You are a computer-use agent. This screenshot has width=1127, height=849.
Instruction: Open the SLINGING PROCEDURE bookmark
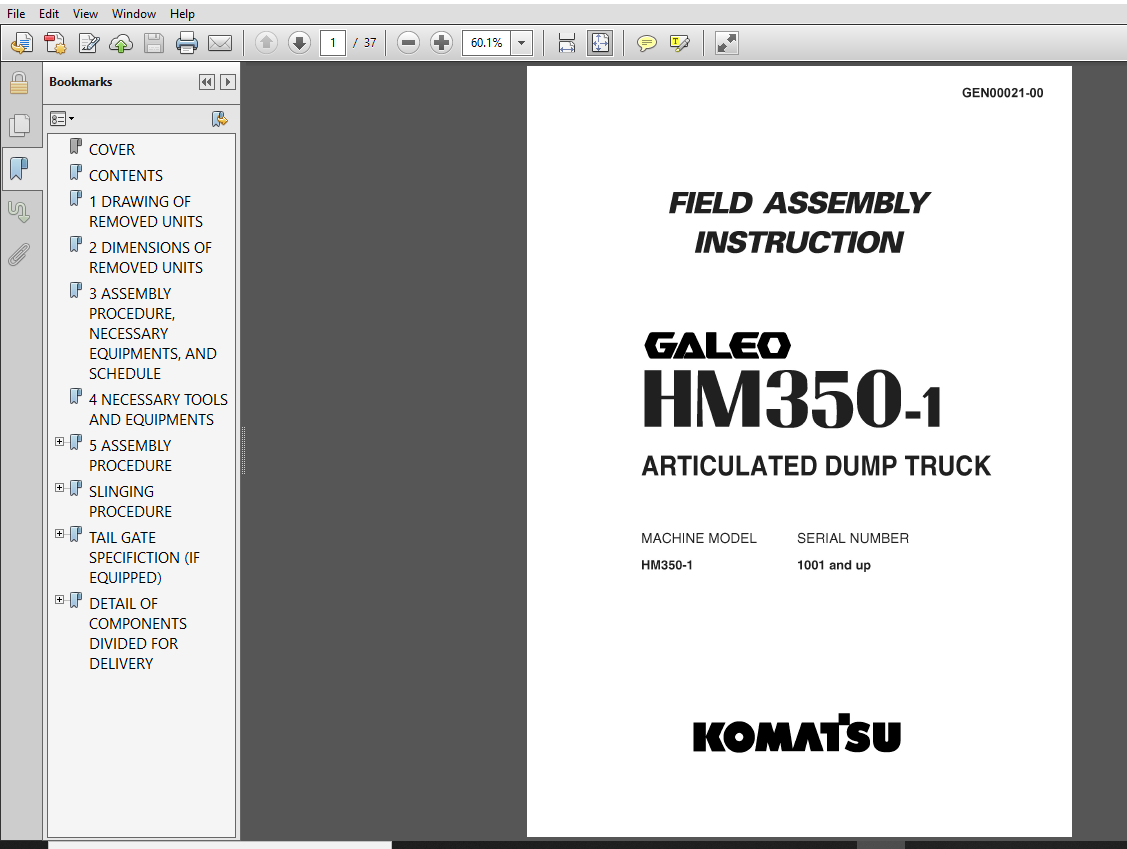(x=130, y=501)
